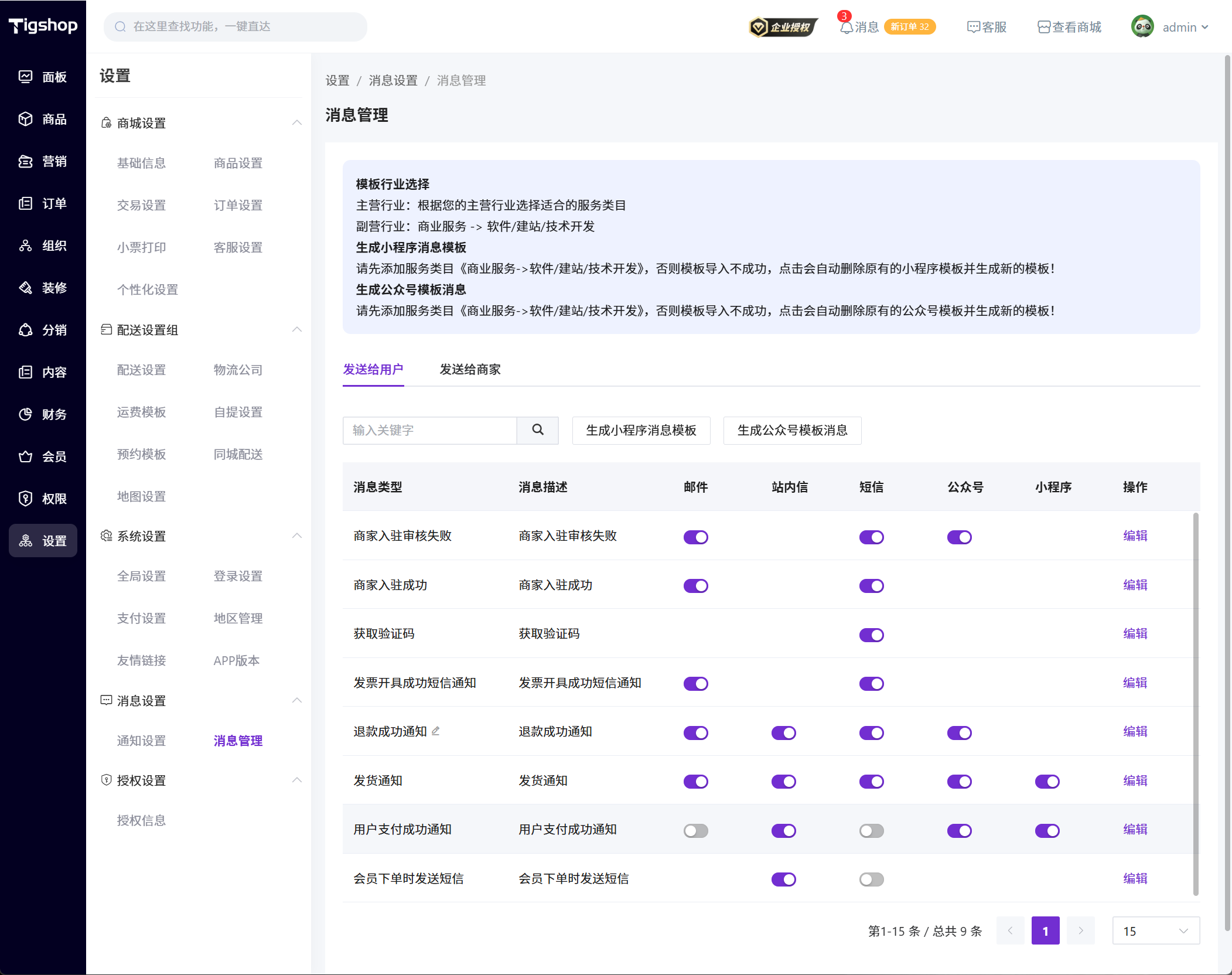The image size is (1232, 975).
Task: Enable 邮件 toggle for 用户支付成功通知
Action: click(x=695, y=830)
